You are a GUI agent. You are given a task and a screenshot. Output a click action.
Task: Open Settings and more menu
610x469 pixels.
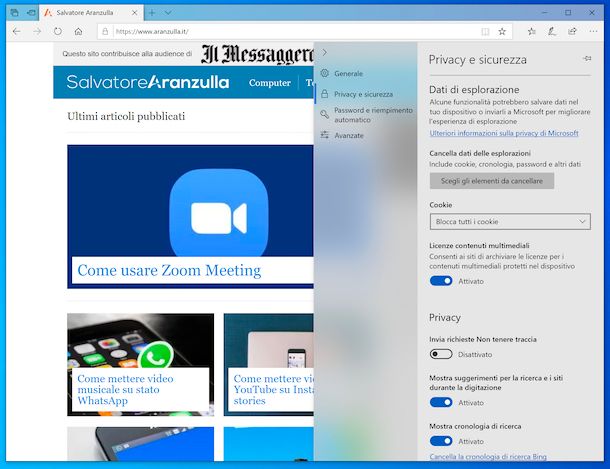[593, 32]
